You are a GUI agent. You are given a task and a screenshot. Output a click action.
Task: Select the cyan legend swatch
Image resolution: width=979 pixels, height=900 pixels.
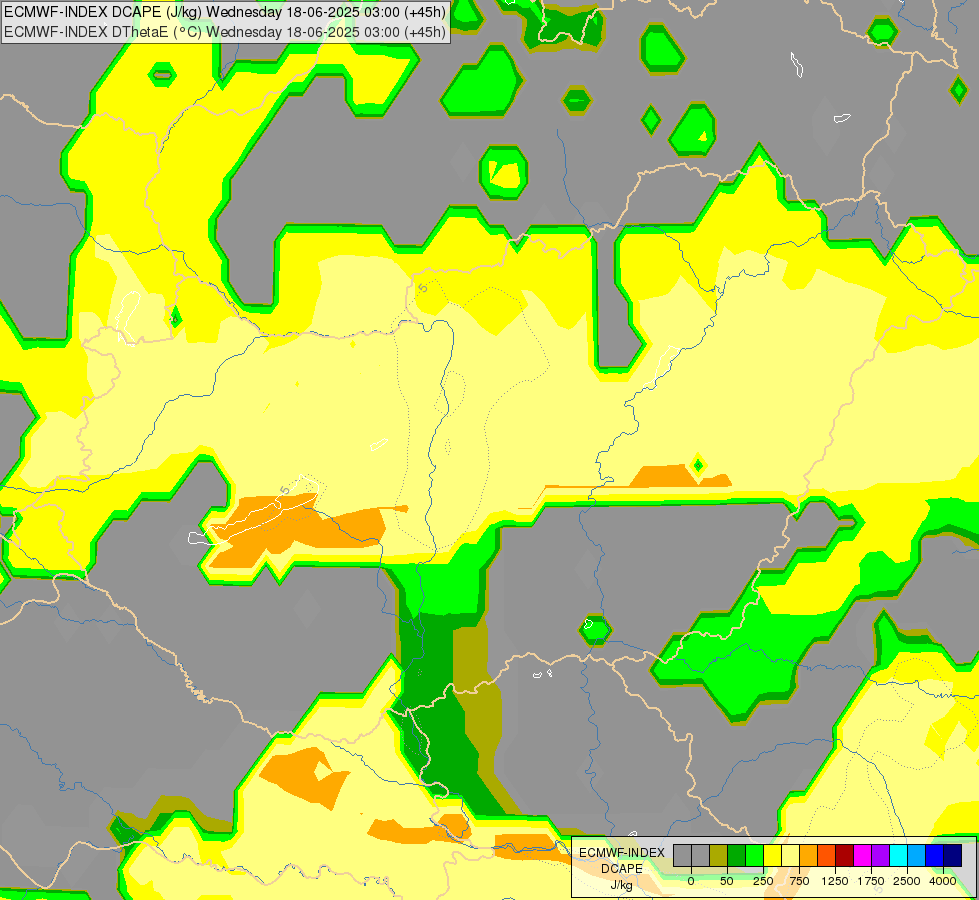click(898, 855)
